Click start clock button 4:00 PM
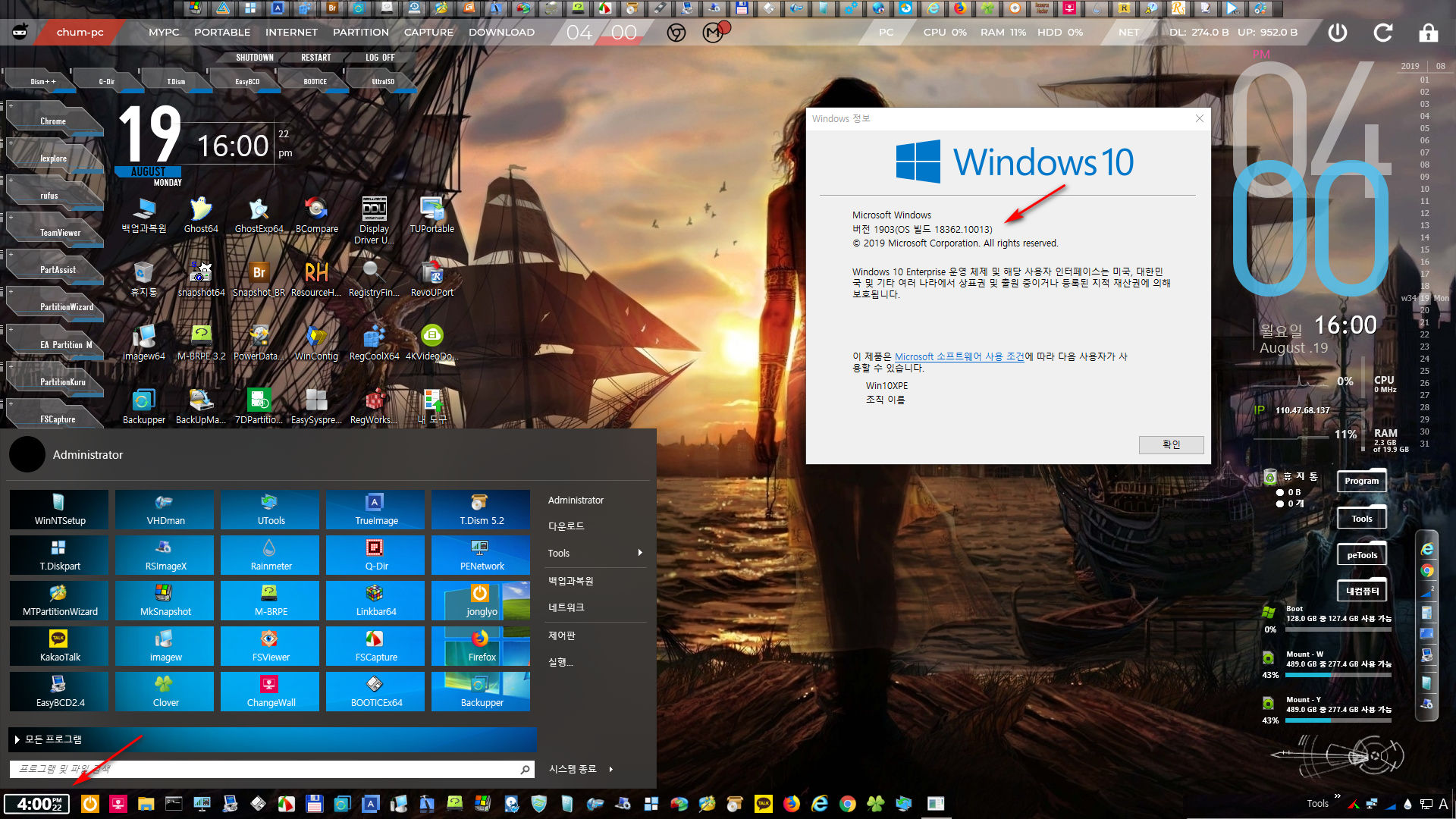Screen dimensions: 1456x819 tap(37, 804)
